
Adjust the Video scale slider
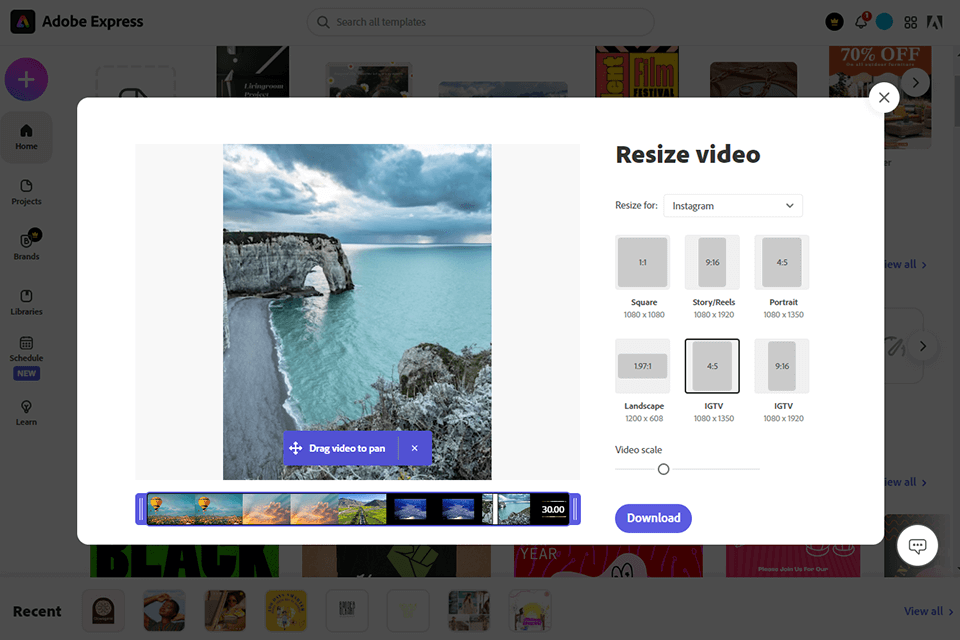(663, 468)
